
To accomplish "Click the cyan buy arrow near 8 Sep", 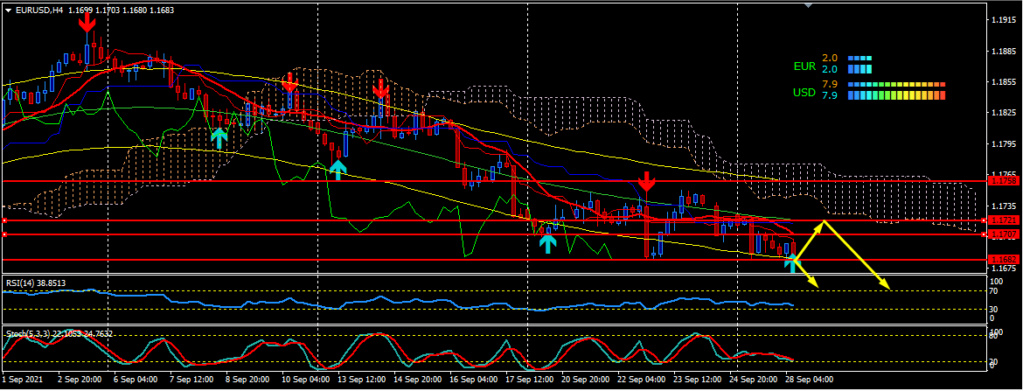I will pyautogui.click(x=219, y=138).
